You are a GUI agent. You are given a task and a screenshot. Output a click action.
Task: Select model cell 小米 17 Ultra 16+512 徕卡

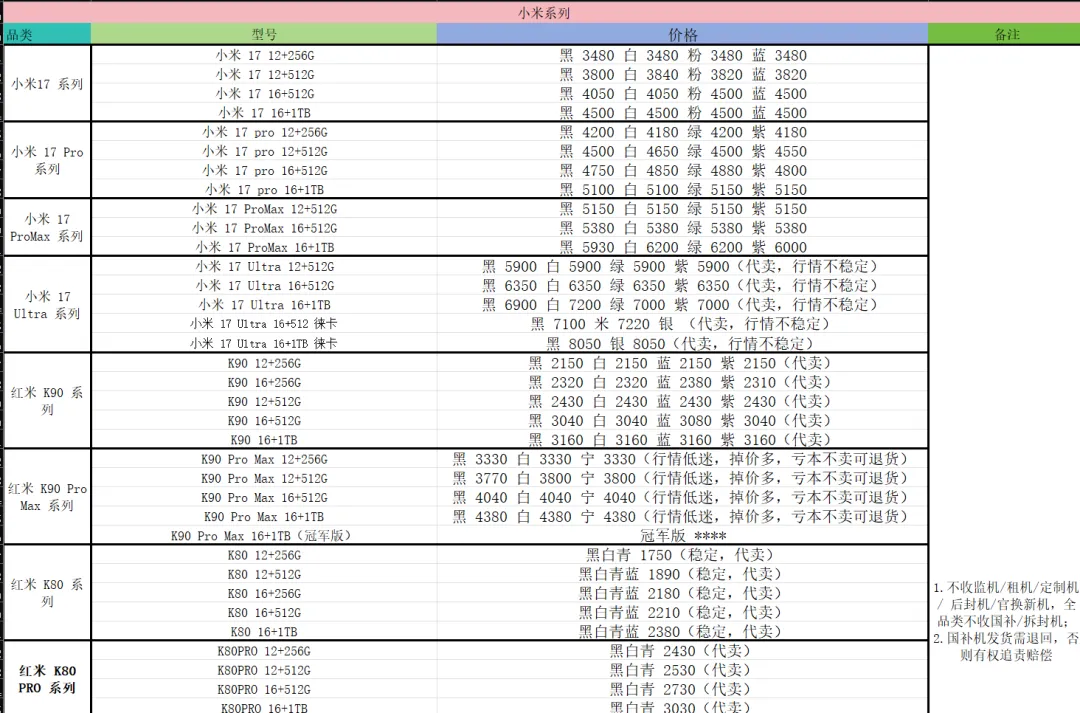coord(264,324)
